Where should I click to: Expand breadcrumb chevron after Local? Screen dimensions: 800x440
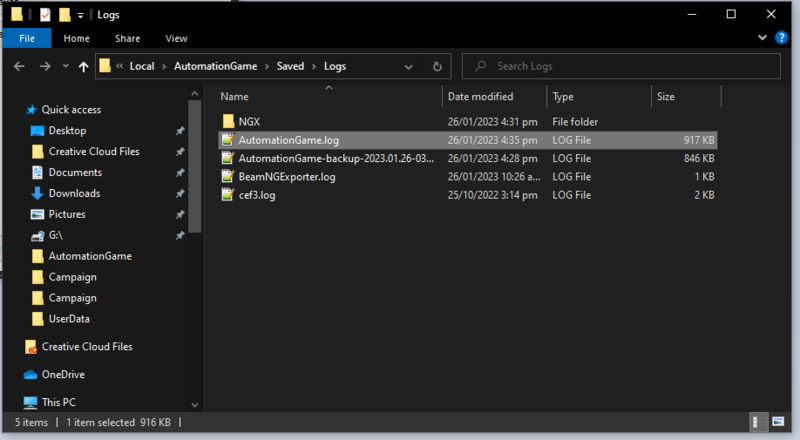coord(164,66)
